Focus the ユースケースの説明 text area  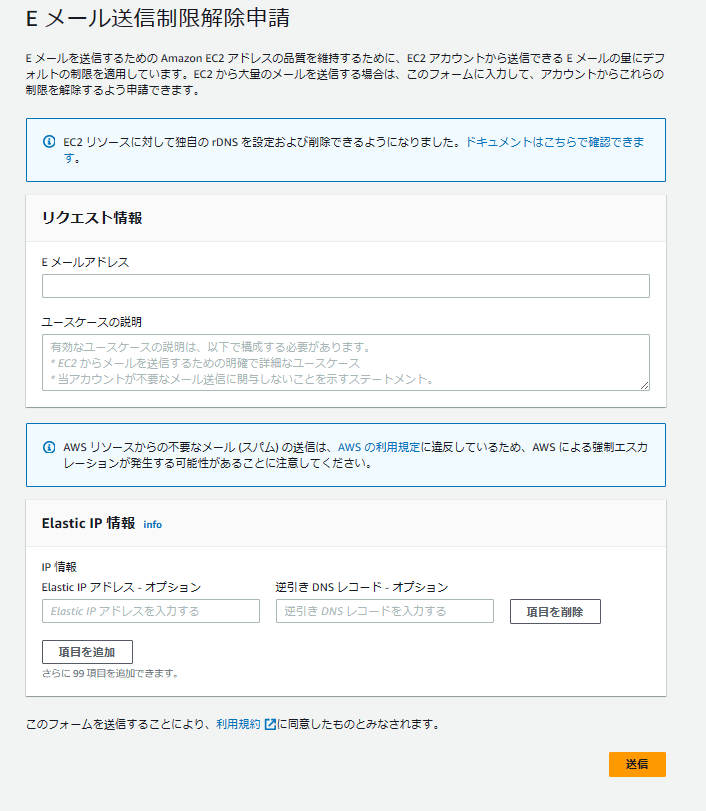[x=346, y=362]
